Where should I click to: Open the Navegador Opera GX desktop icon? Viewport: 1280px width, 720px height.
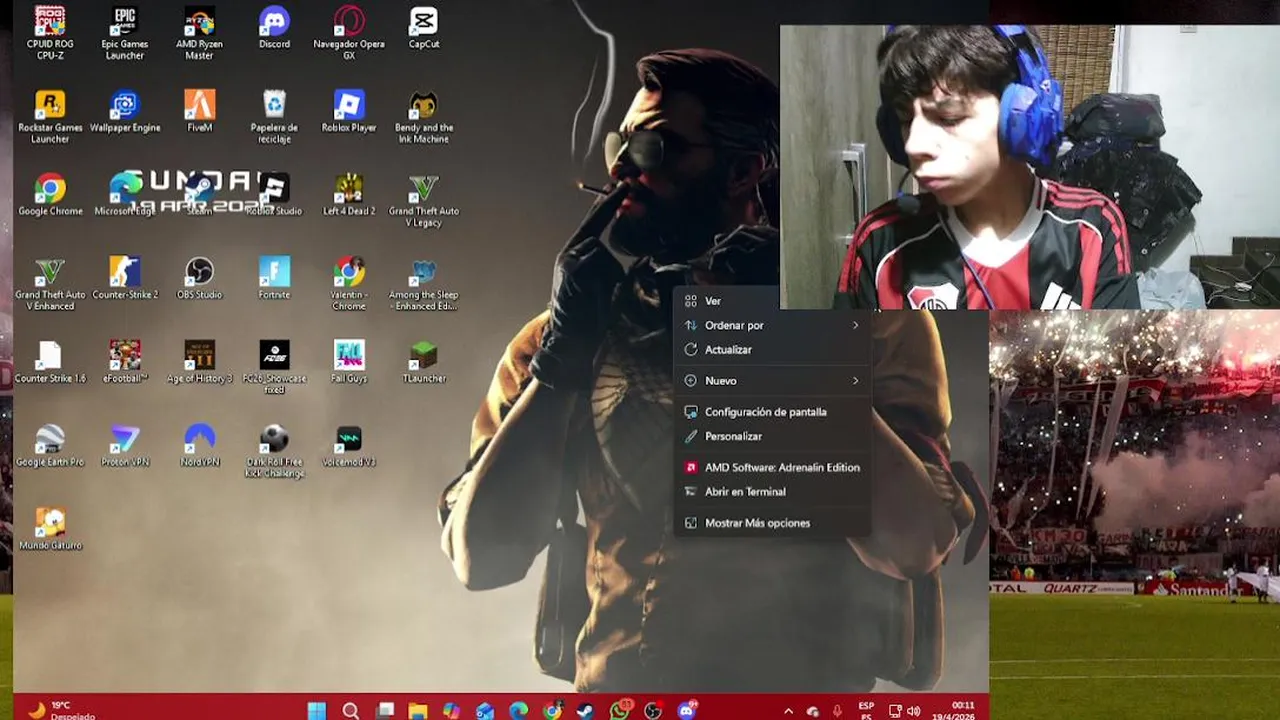[x=349, y=33]
